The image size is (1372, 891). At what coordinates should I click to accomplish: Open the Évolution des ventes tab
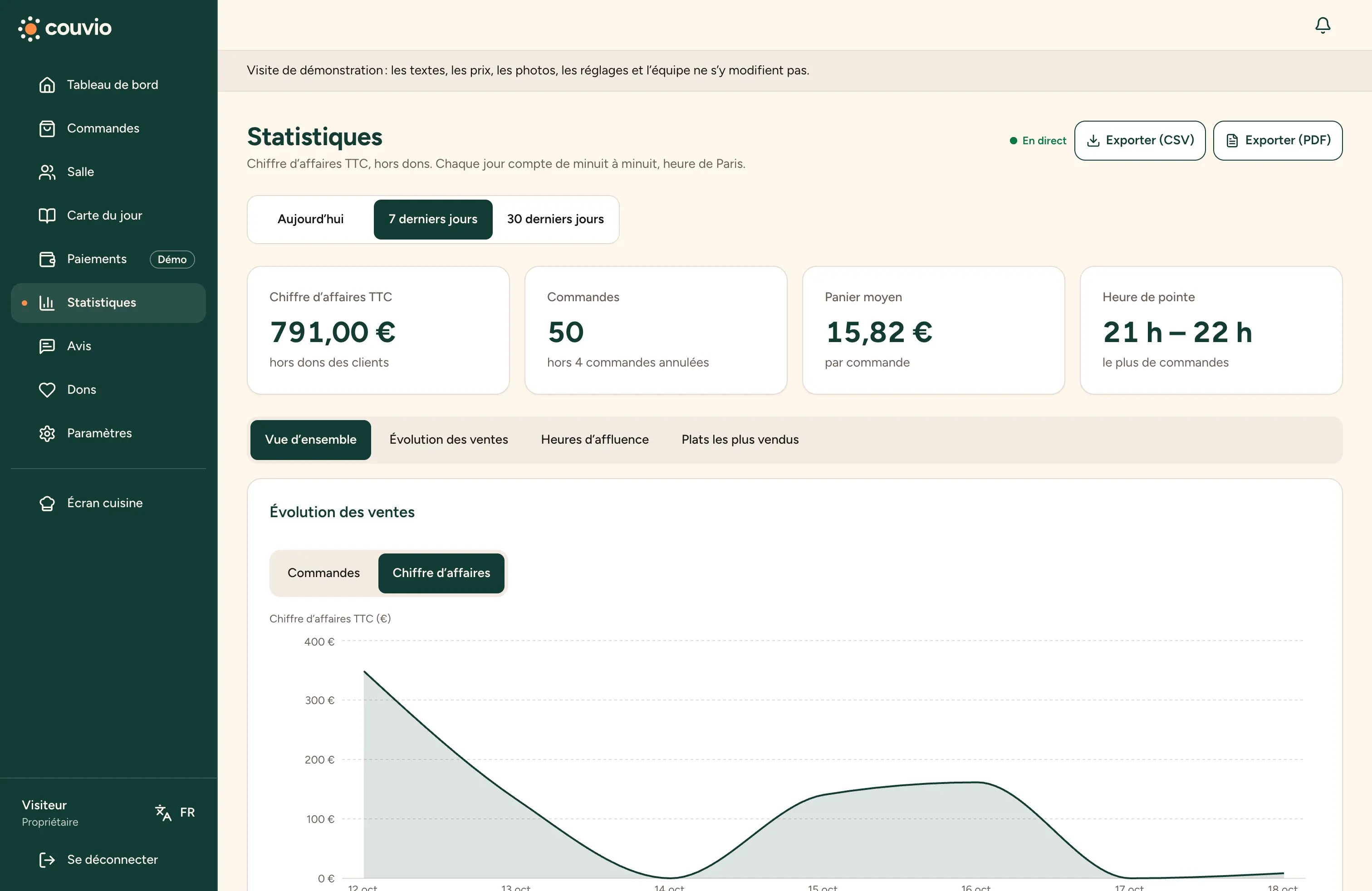(449, 440)
